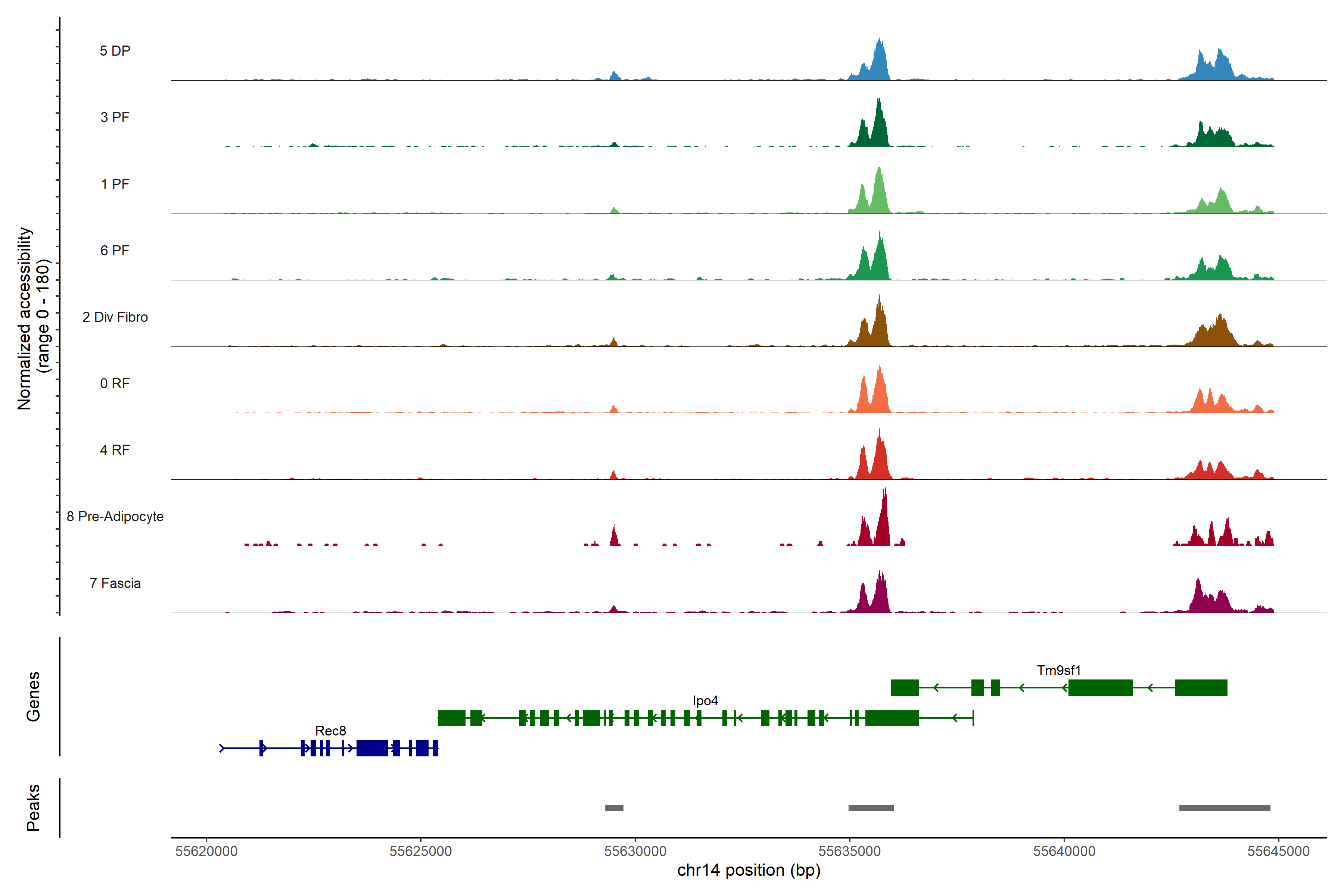
Task: Select the 5 DP track label
Action: point(115,51)
